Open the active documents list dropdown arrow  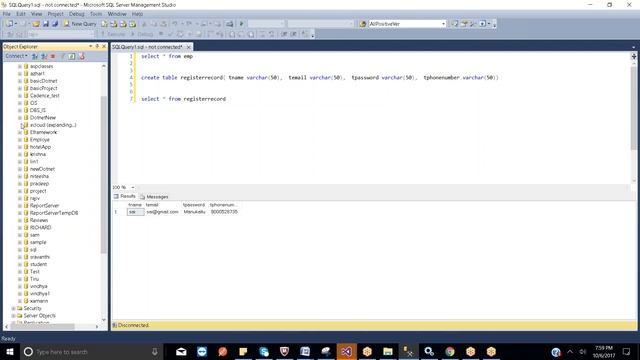(633, 47)
